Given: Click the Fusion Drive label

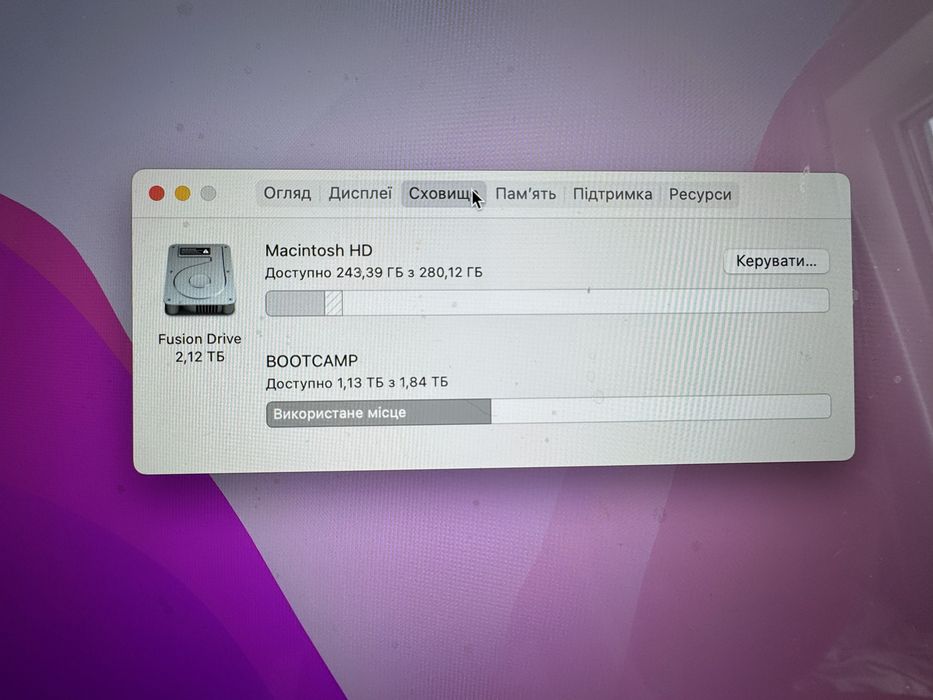Looking at the screenshot, I should (199, 339).
